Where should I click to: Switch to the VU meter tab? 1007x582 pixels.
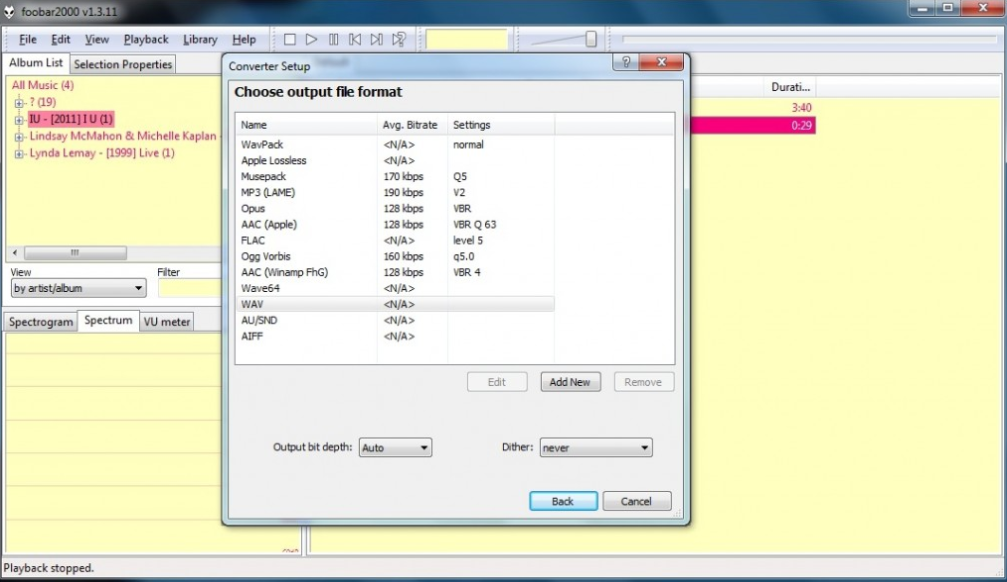coord(166,322)
